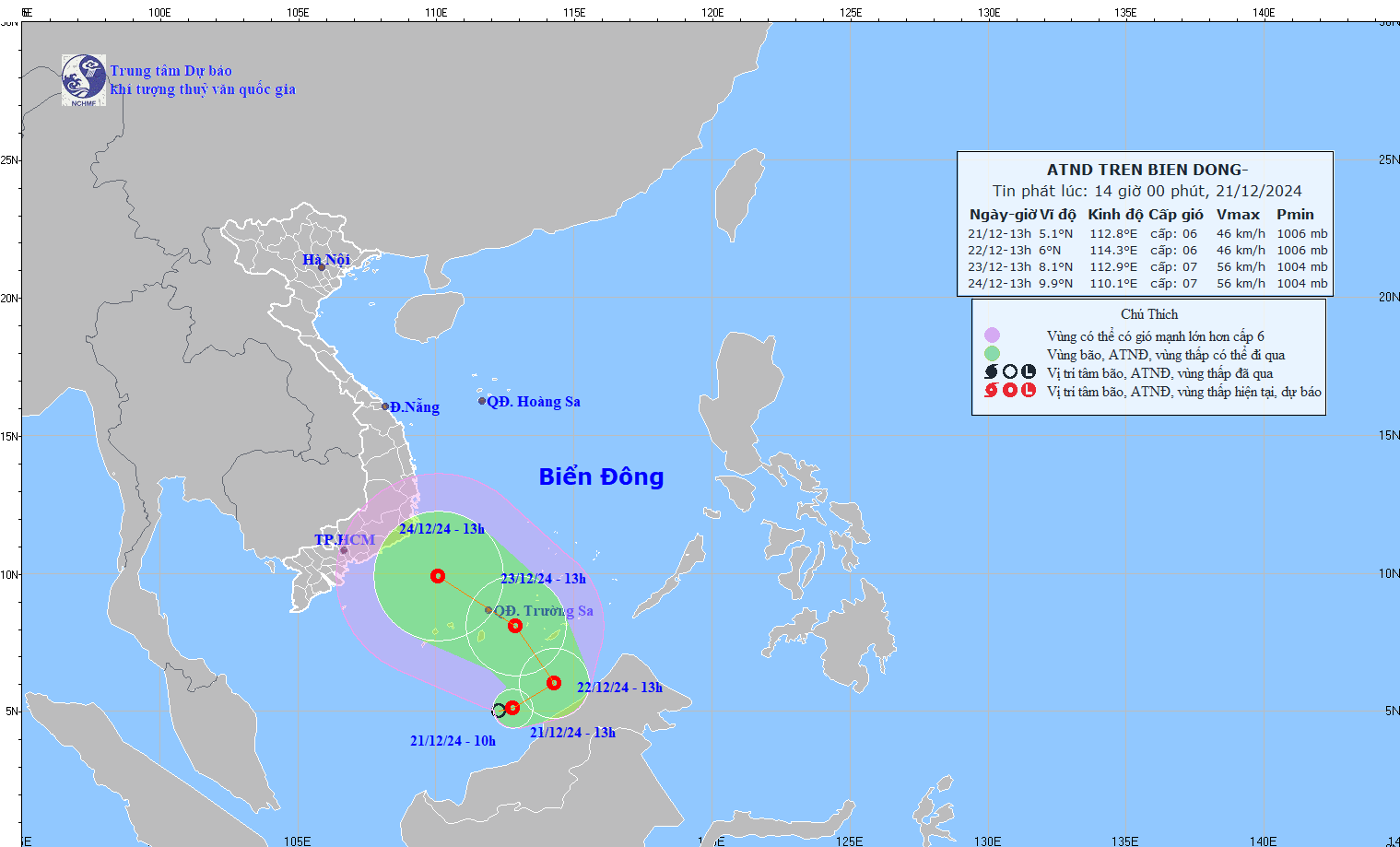Click the purple color swatch in the legend

(991, 335)
